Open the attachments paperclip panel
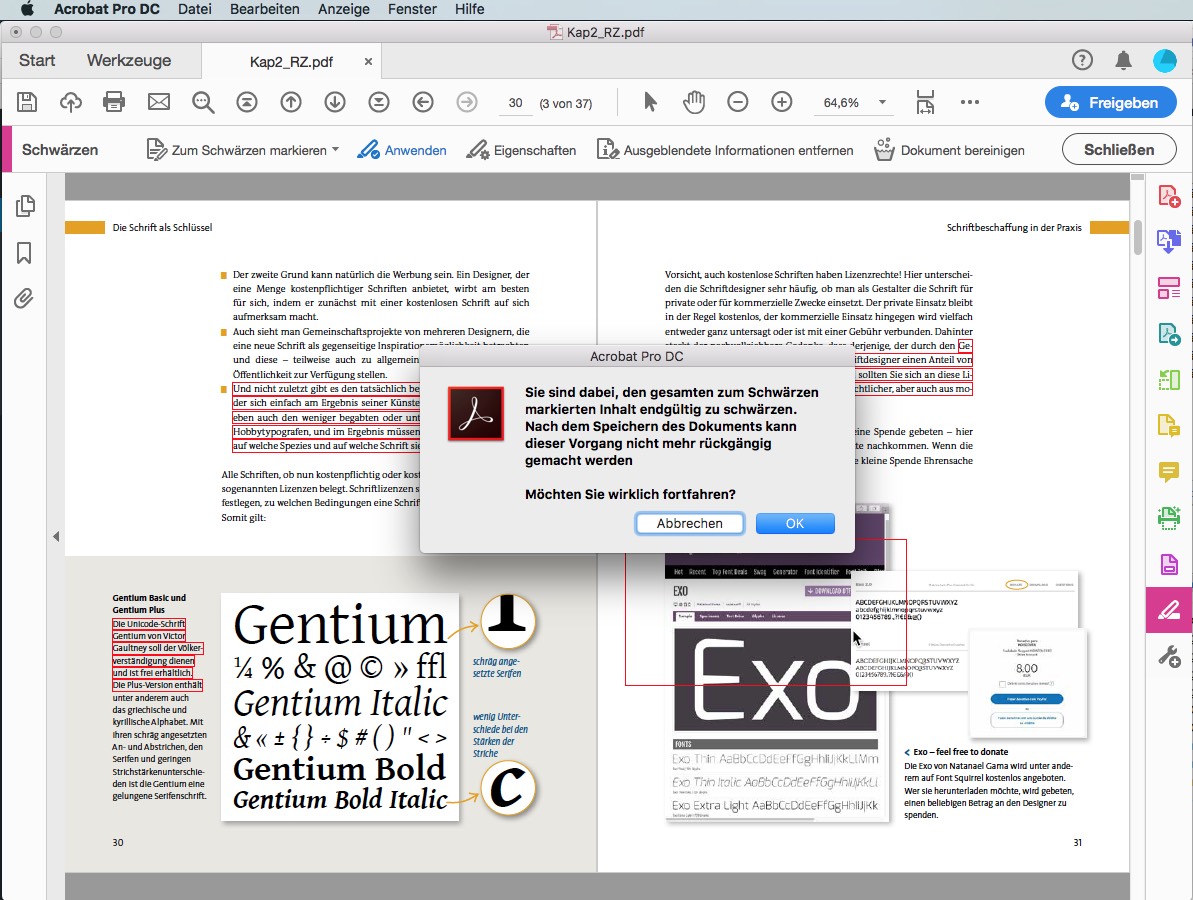This screenshot has height=900, width=1193. click(x=25, y=298)
